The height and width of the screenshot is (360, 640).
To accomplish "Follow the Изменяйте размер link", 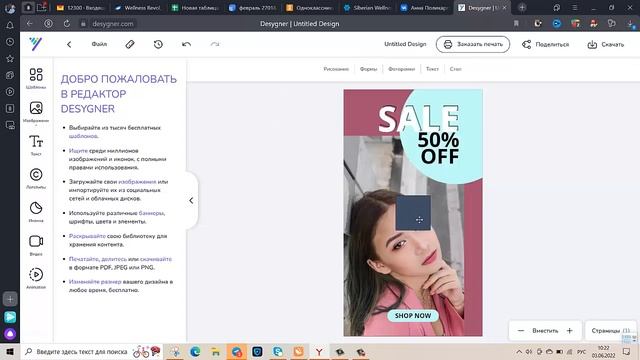I will (95, 282).
